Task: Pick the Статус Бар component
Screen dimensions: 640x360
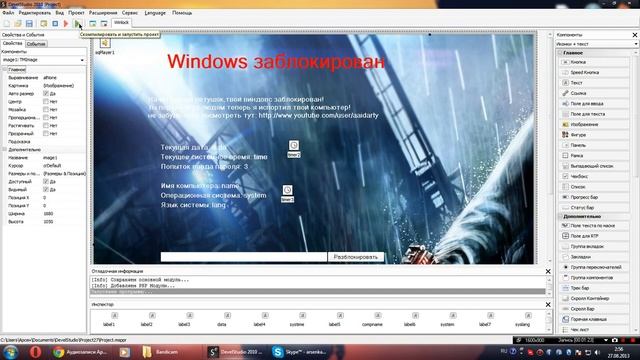Action: coord(594,207)
